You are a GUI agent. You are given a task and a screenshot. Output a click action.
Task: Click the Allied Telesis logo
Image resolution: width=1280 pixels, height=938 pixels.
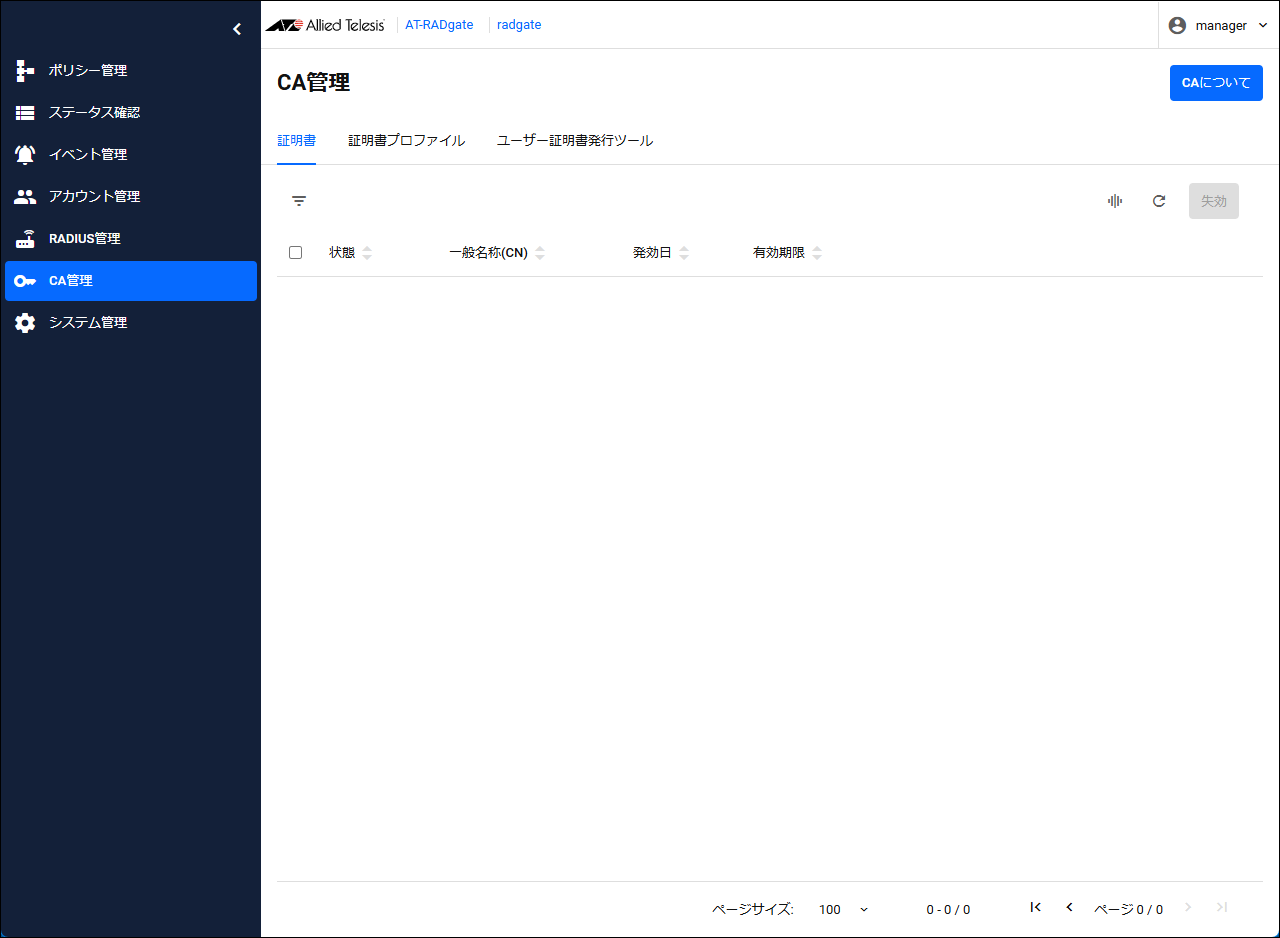[x=325, y=25]
